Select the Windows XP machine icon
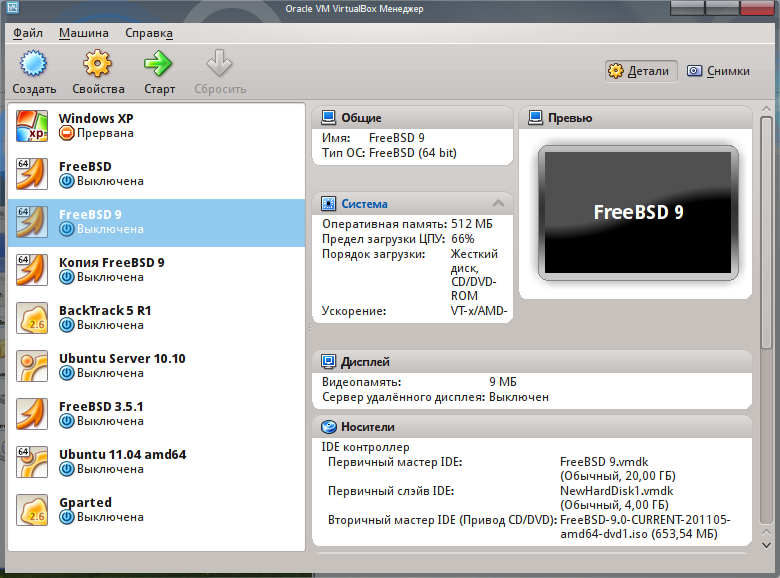780x578 pixels. [32, 126]
